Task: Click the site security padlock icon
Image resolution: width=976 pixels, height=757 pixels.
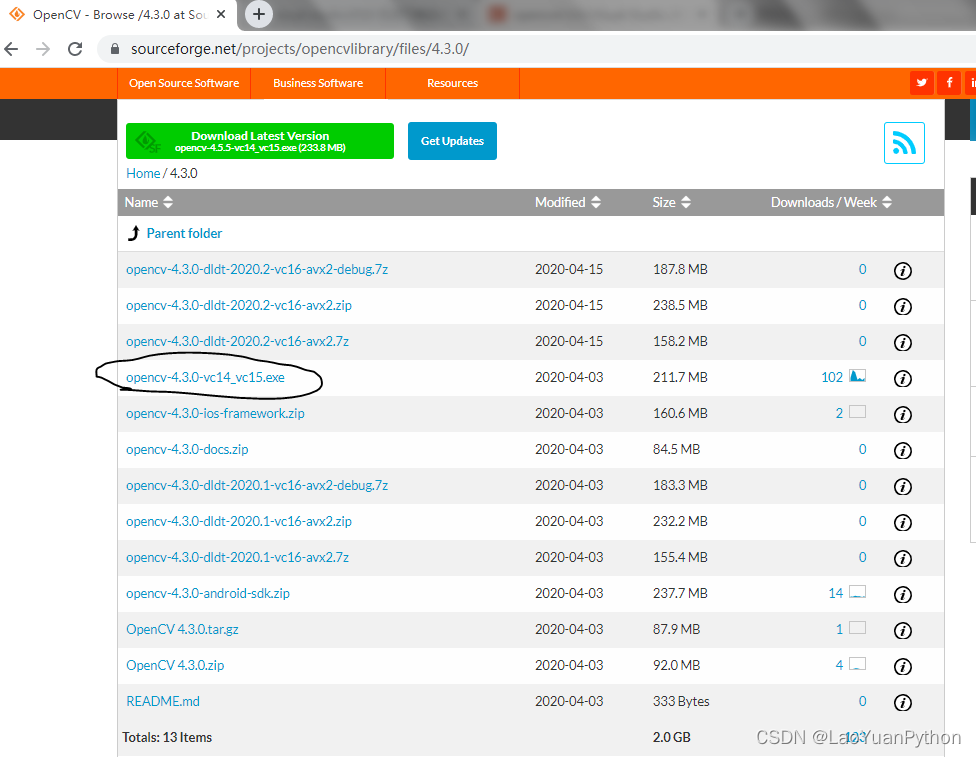Action: (x=115, y=49)
